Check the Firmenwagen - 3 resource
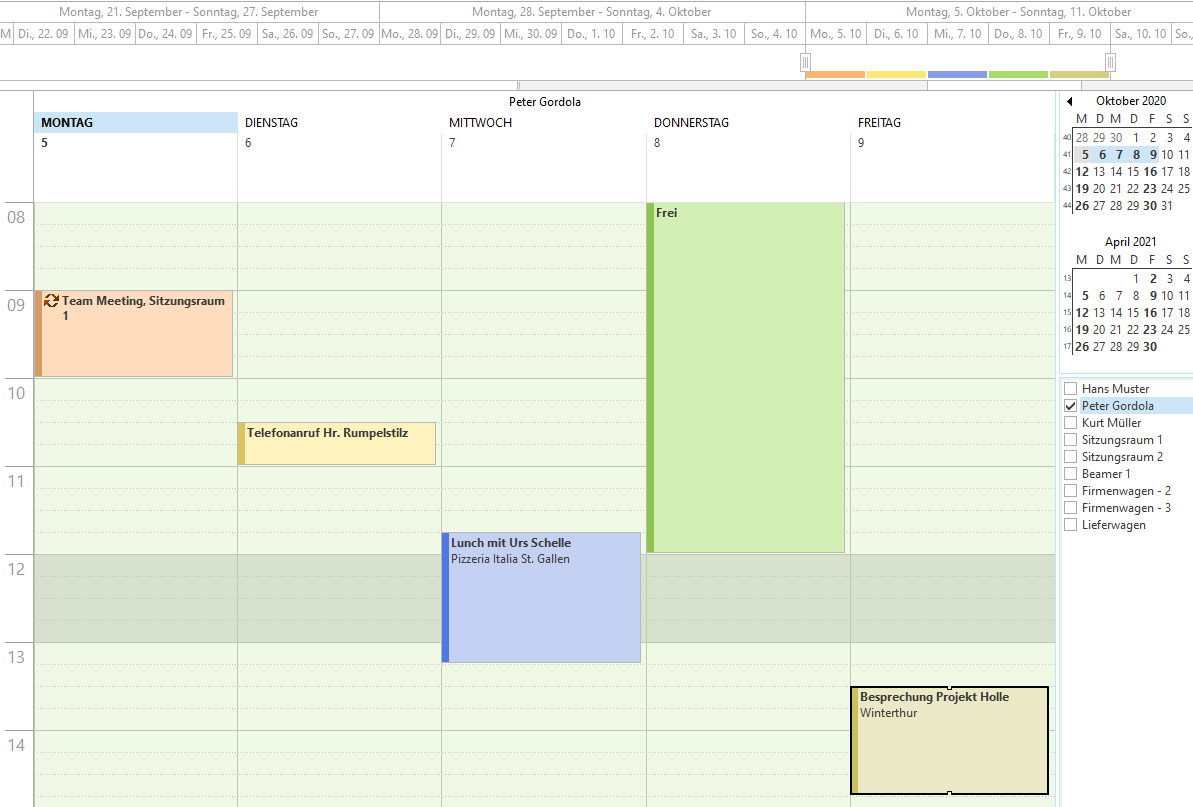 1071,507
